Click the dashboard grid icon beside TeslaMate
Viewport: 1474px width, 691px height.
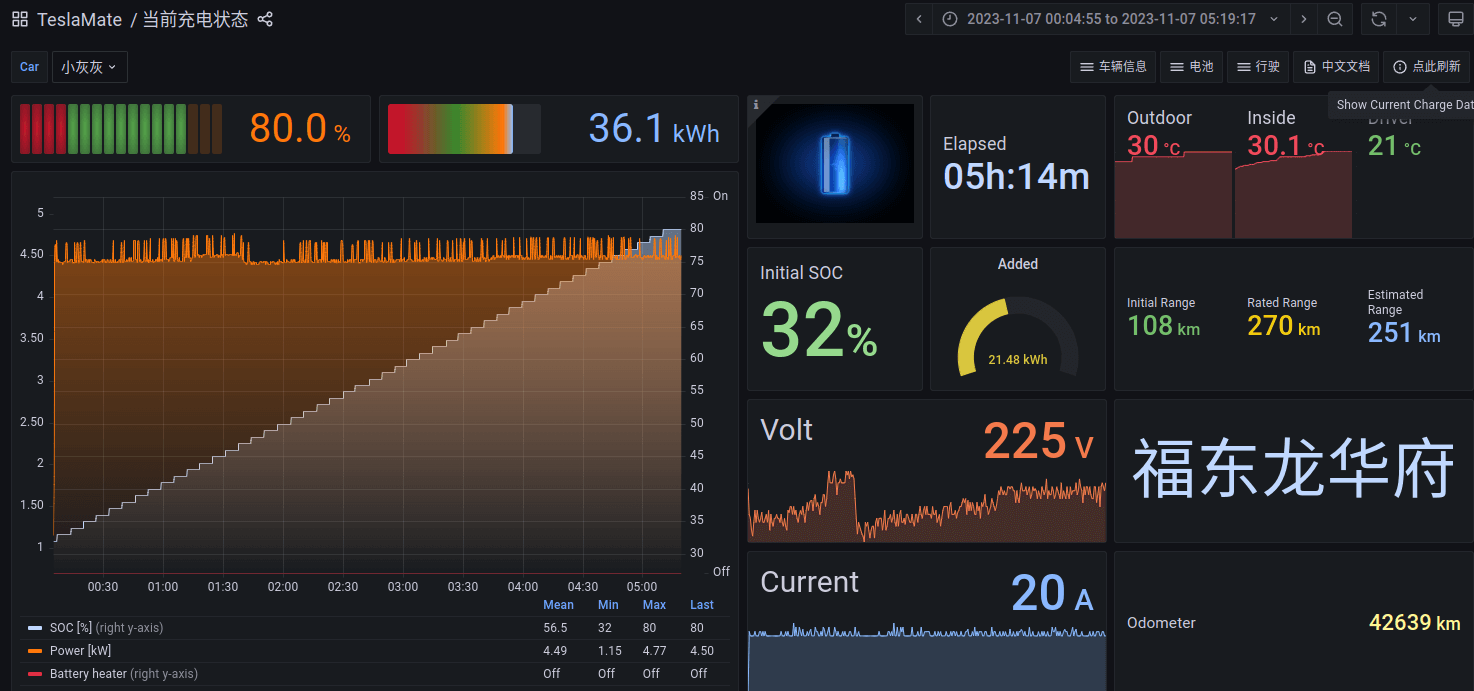coord(20,20)
